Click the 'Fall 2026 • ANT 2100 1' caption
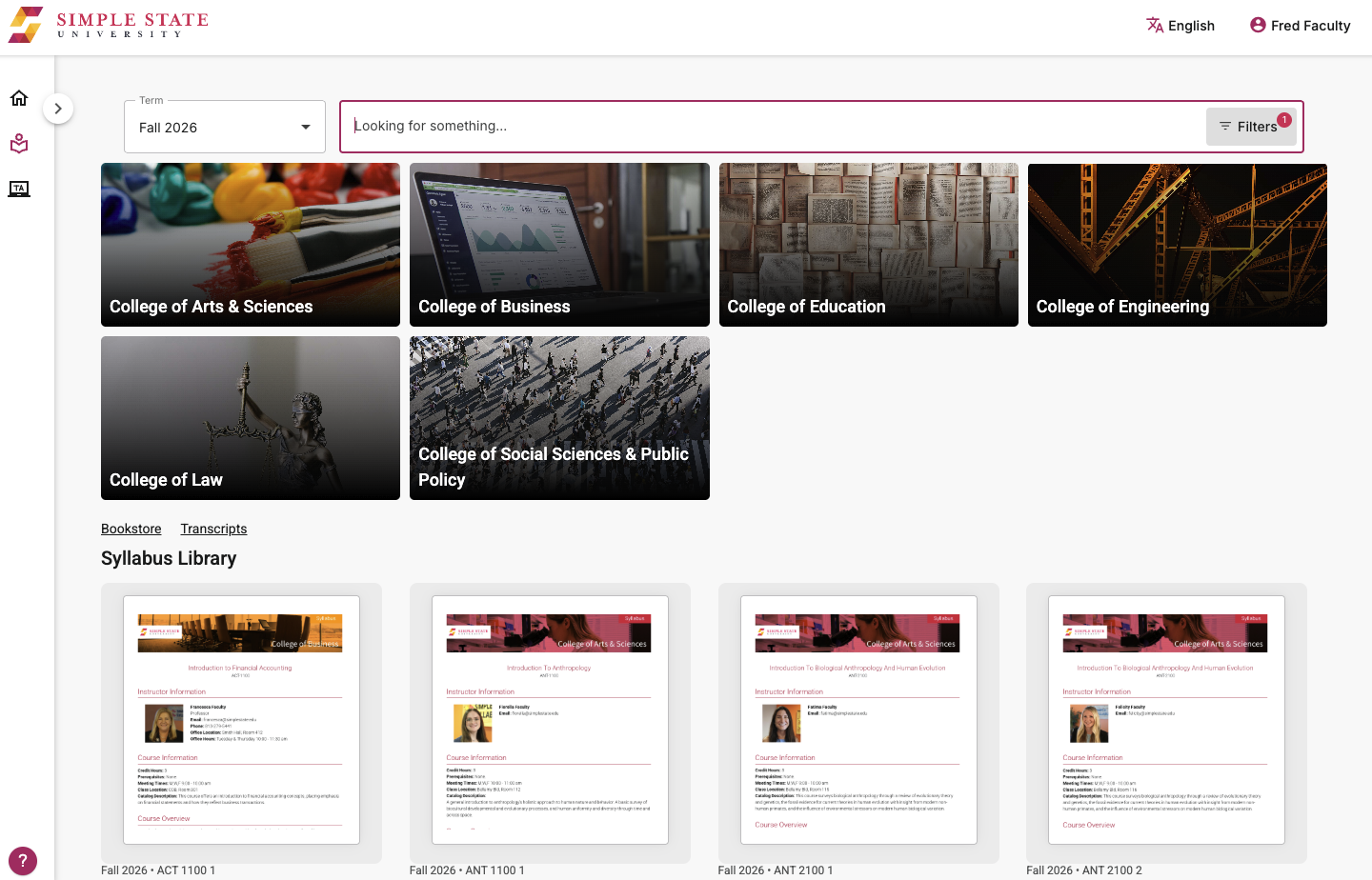The image size is (1372, 880). tap(776, 870)
